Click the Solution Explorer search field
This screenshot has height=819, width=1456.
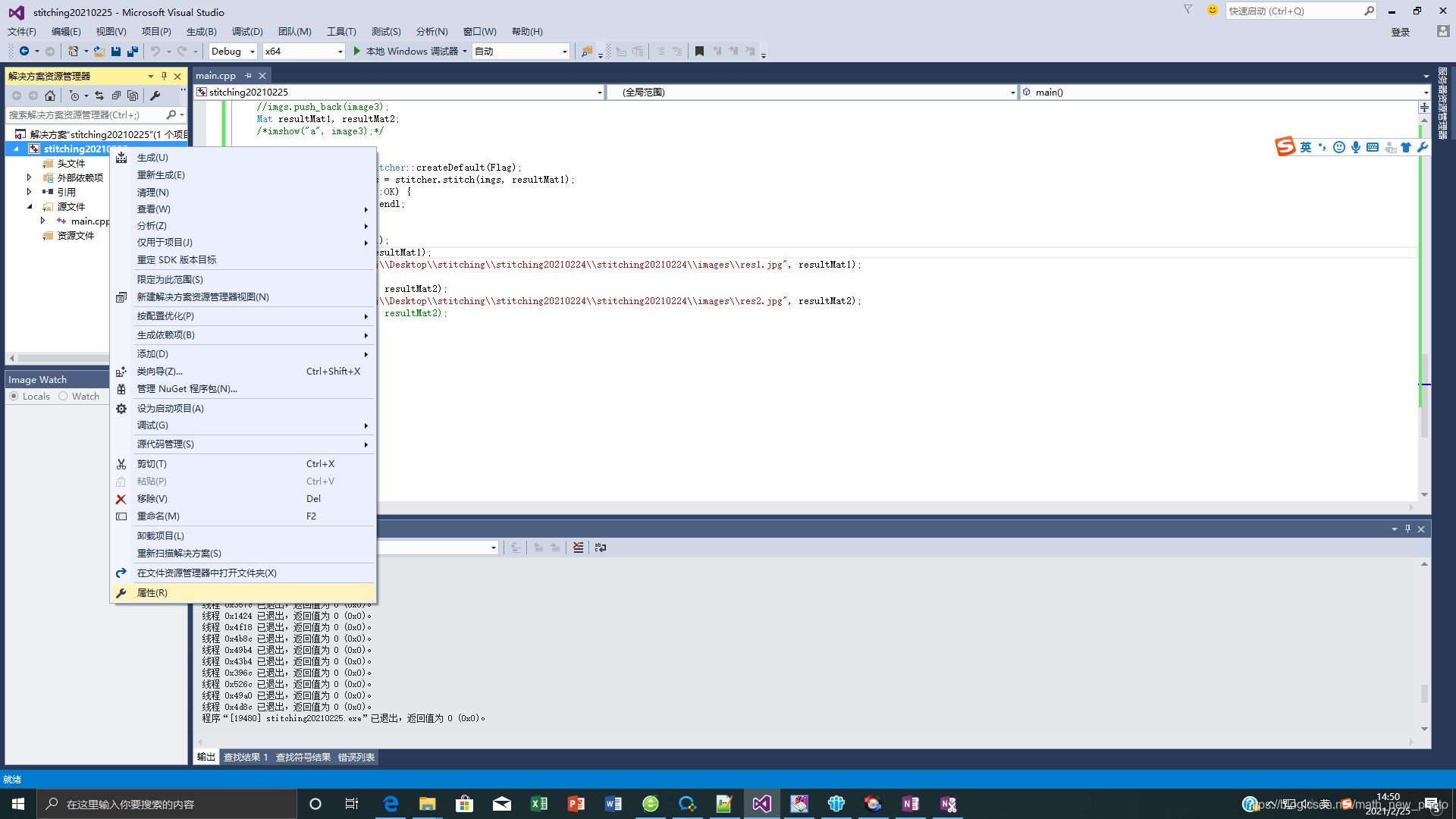pyautogui.click(x=85, y=115)
